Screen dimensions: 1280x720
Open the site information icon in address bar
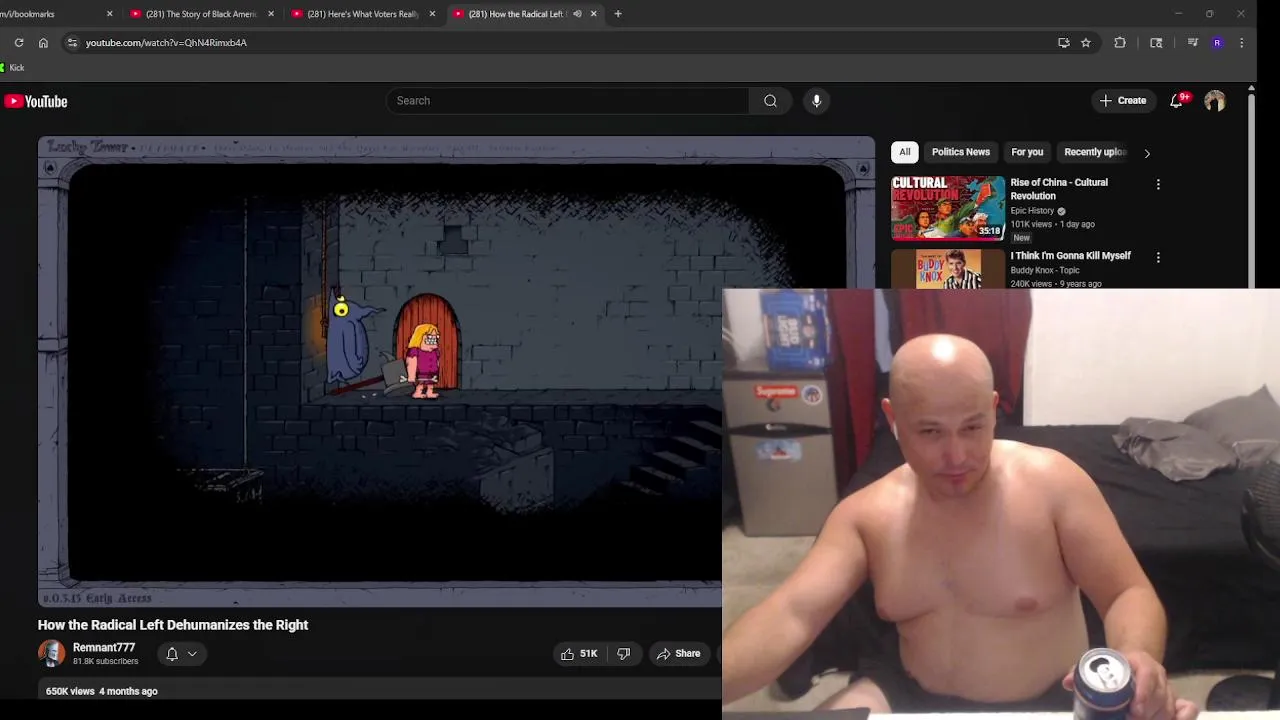pyautogui.click(x=71, y=43)
